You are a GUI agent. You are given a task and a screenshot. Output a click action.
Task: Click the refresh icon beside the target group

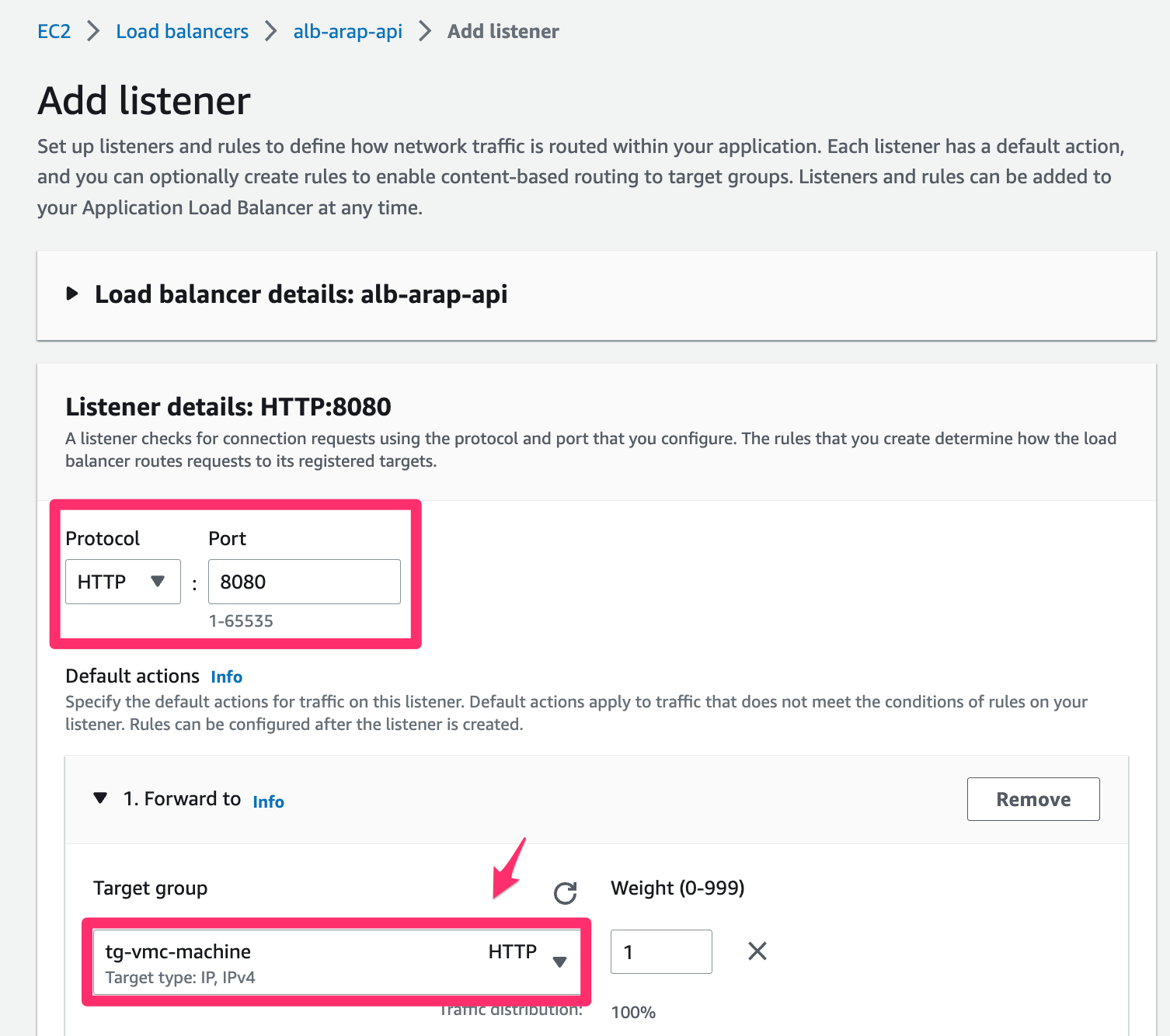click(x=565, y=893)
